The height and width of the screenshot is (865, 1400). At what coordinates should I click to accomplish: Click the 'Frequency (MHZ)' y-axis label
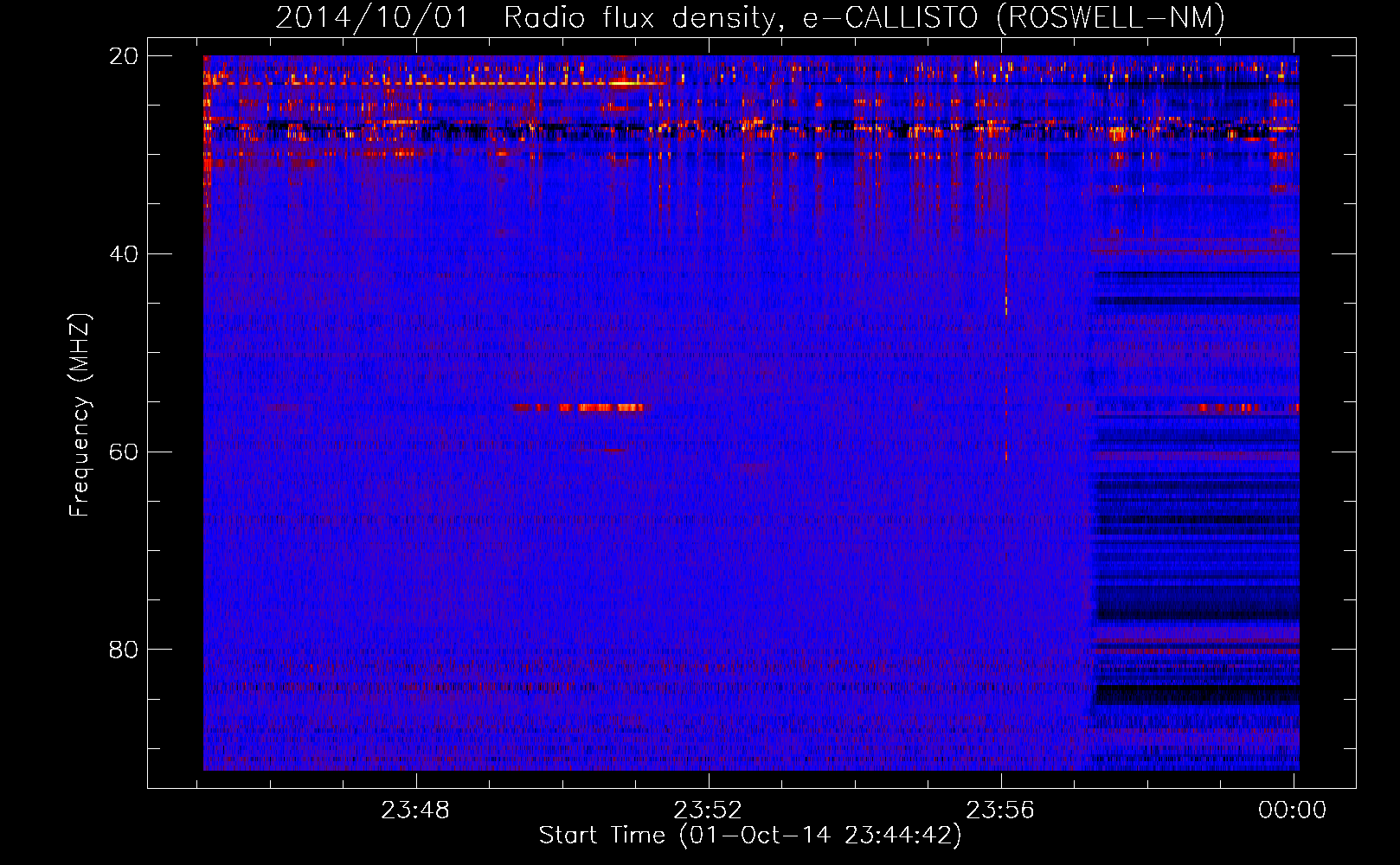80,415
